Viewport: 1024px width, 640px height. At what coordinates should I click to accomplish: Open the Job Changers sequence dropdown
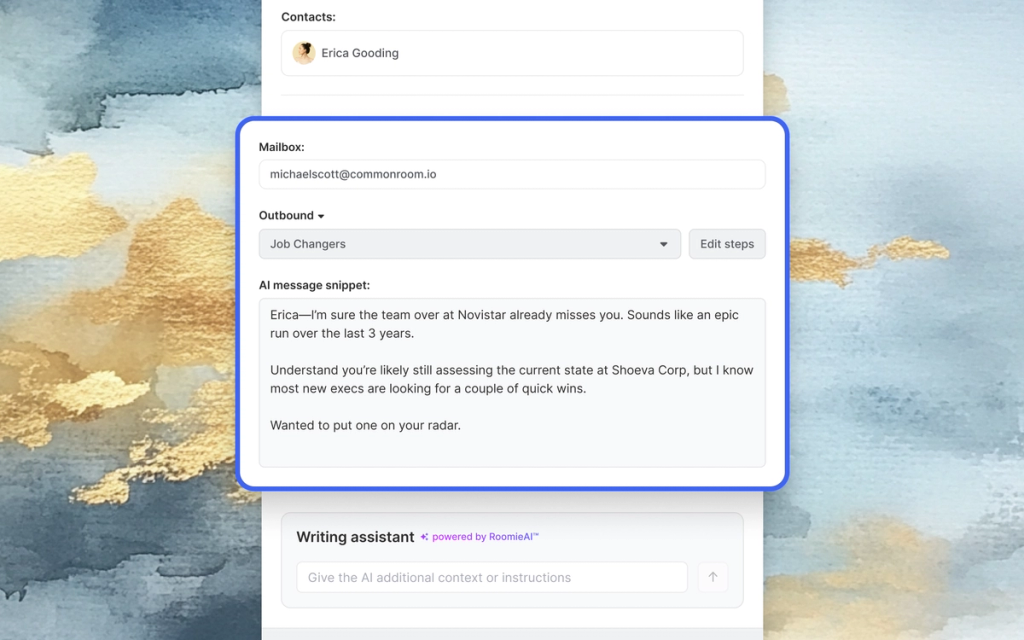[x=470, y=243]
